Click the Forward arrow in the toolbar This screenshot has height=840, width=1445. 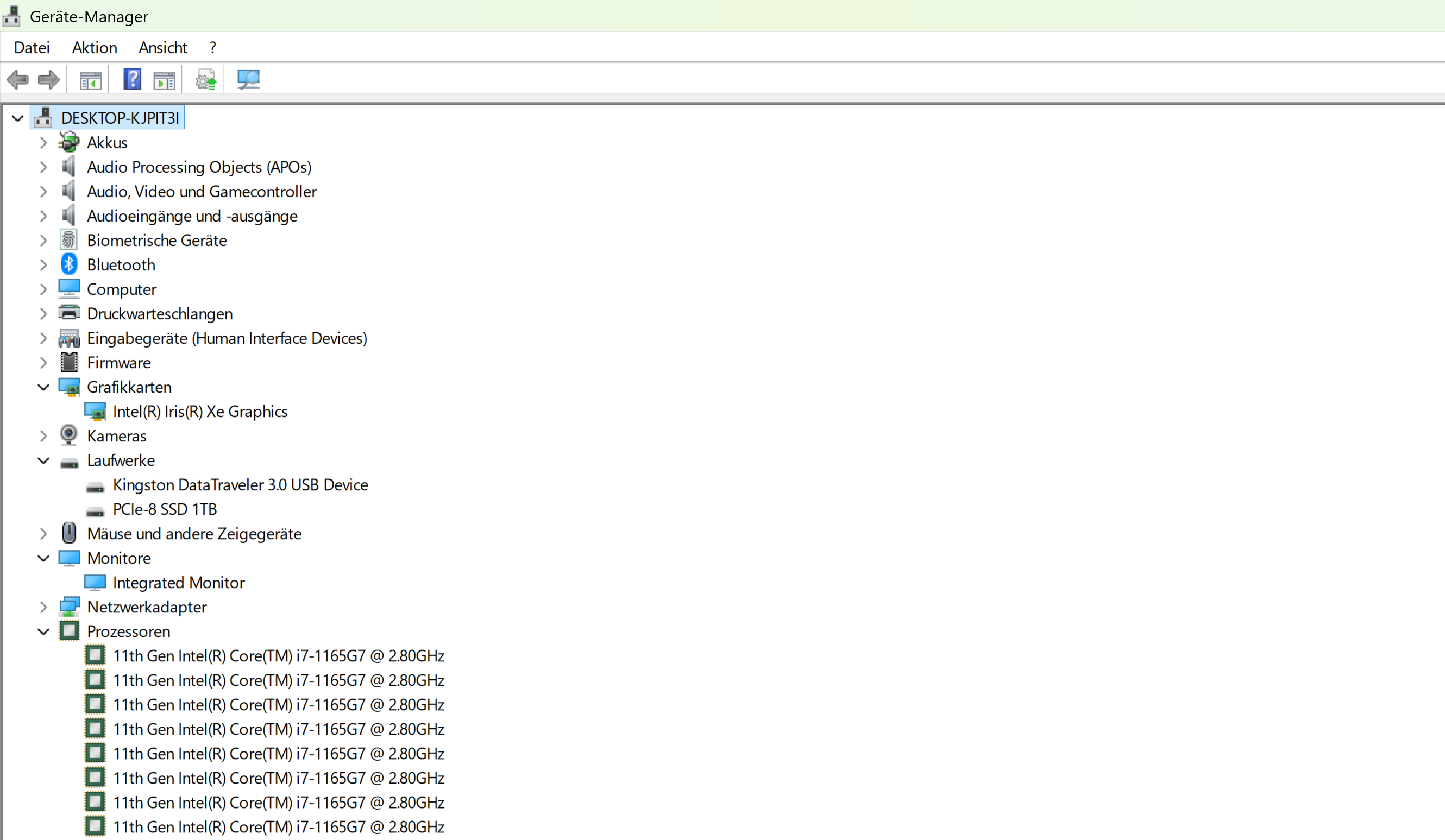(x=49, y=79)
